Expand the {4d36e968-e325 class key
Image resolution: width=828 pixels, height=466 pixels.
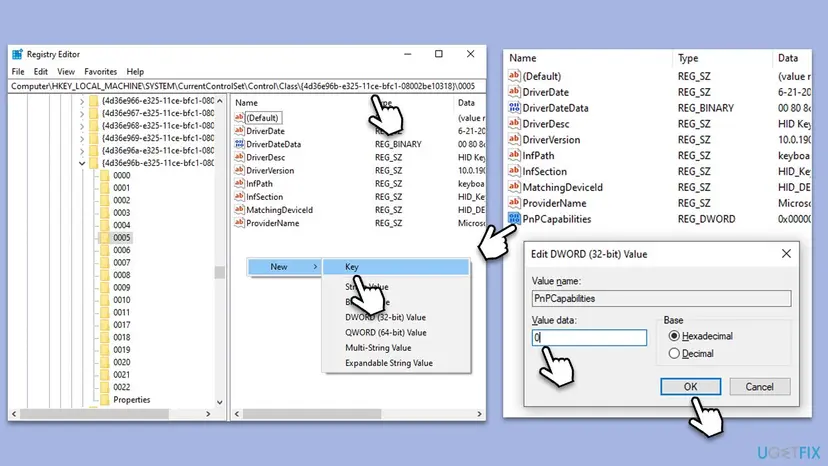[x=82, y=126]
